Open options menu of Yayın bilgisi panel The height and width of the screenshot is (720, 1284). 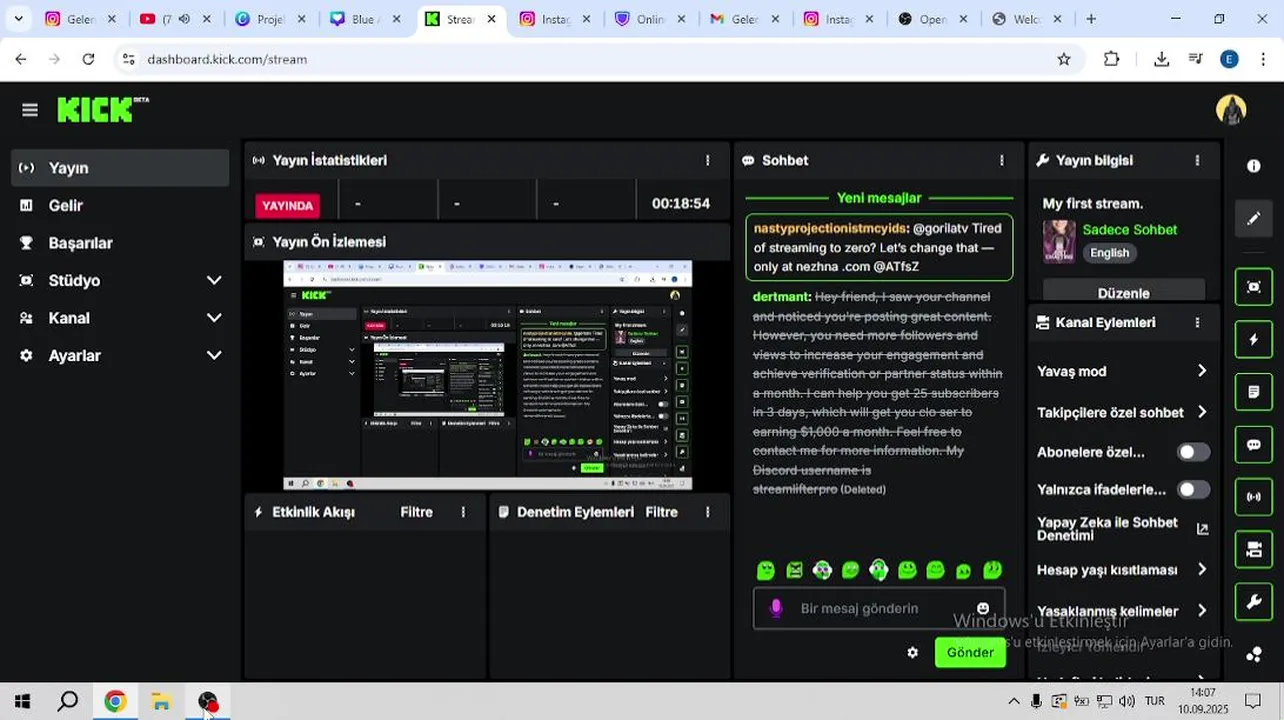tap(1197, 160)
